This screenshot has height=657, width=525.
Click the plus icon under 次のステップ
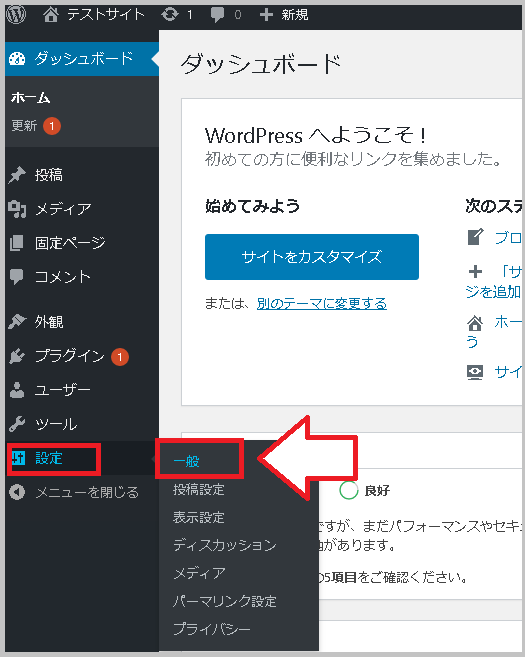point(475,272)
